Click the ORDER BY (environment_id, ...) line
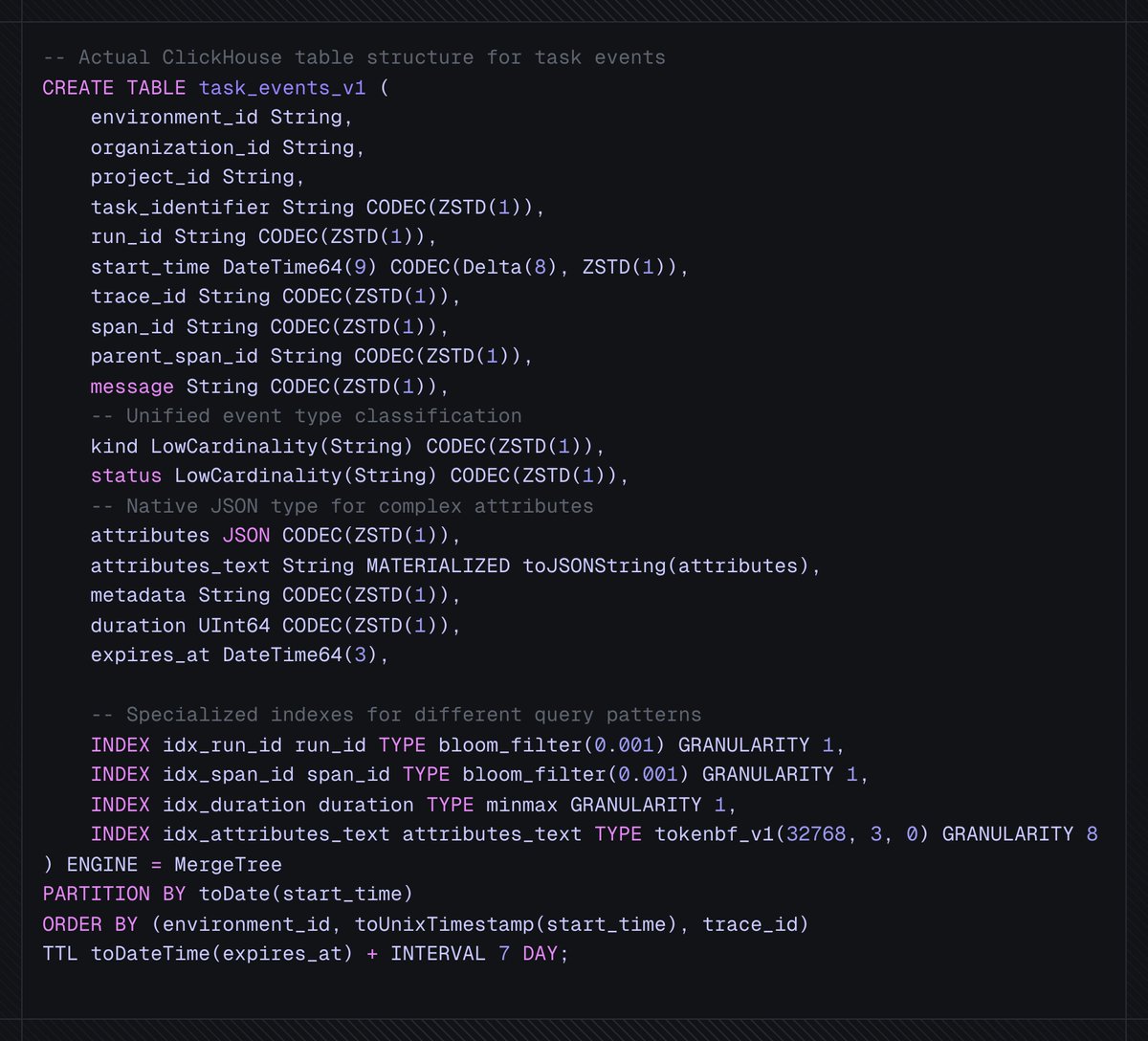The height and width of the screenshot is (1041, 1148). tap(426, 923)
